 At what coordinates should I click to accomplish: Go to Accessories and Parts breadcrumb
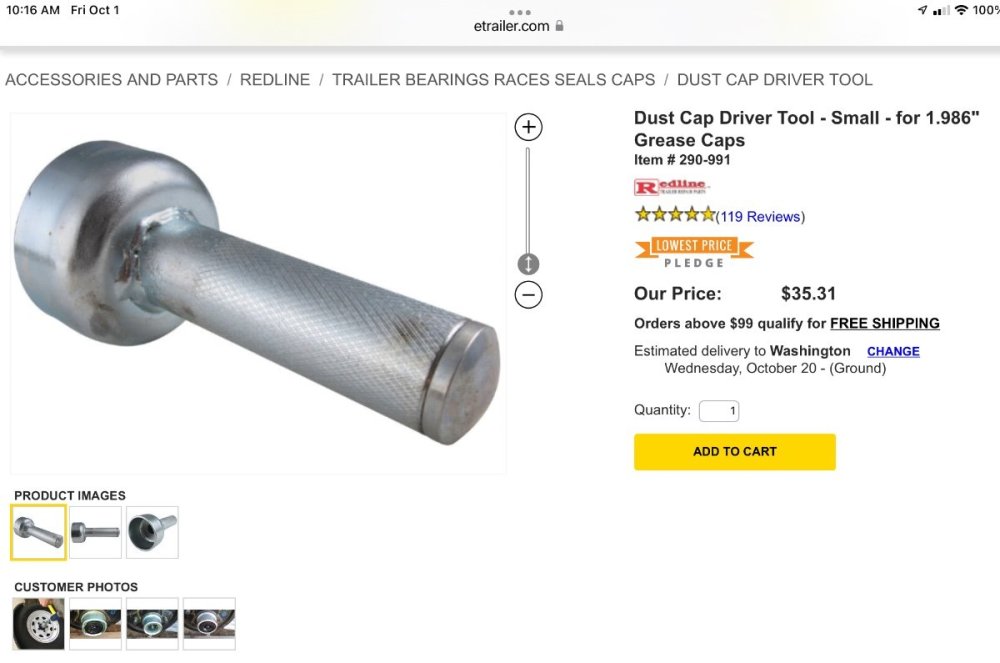pyautogui.click(x=112, y=80)
